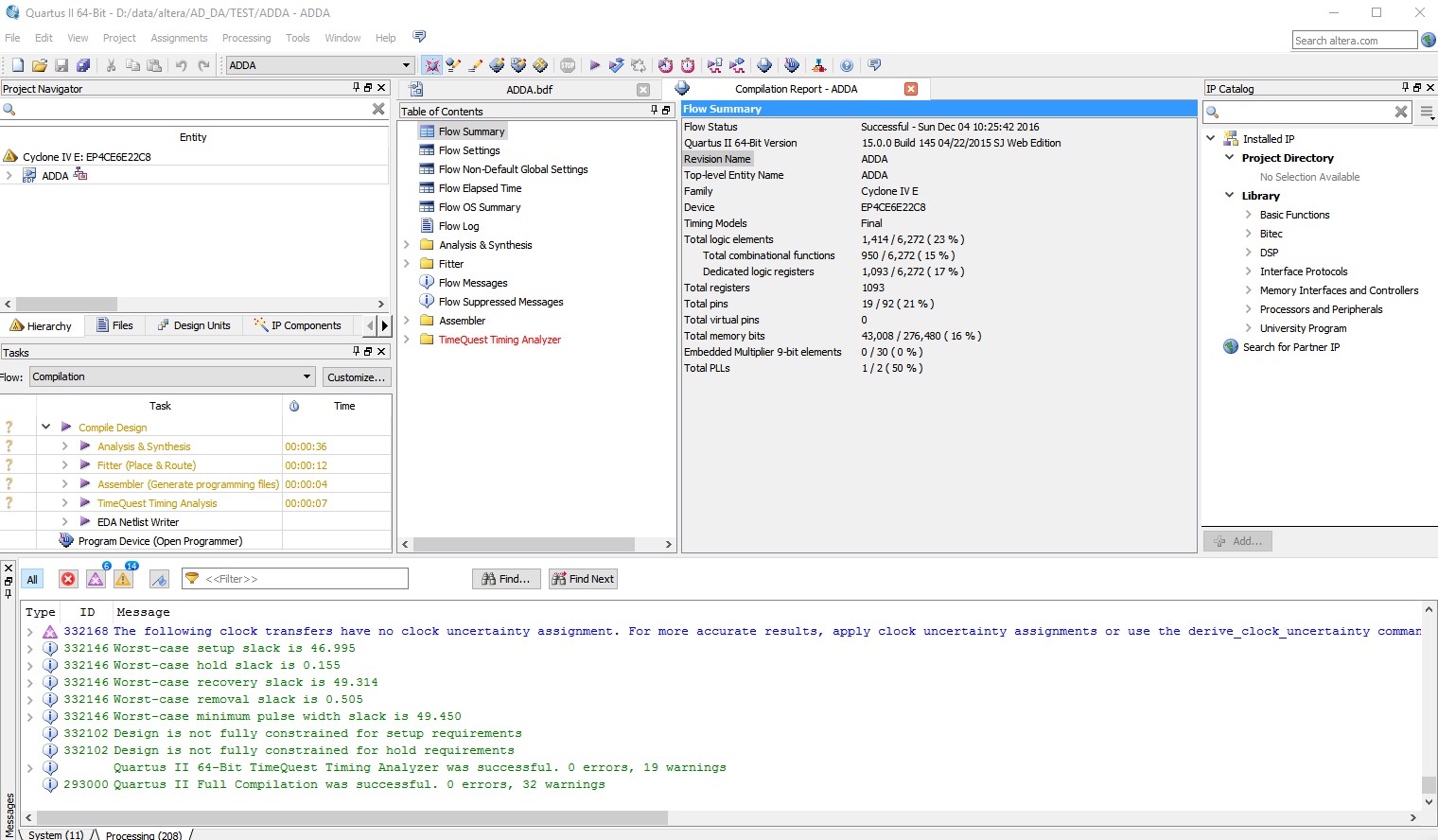Click the IP Catalog options menu icon
This screenshot has height=840, width=1438.
click(1427, 112)
